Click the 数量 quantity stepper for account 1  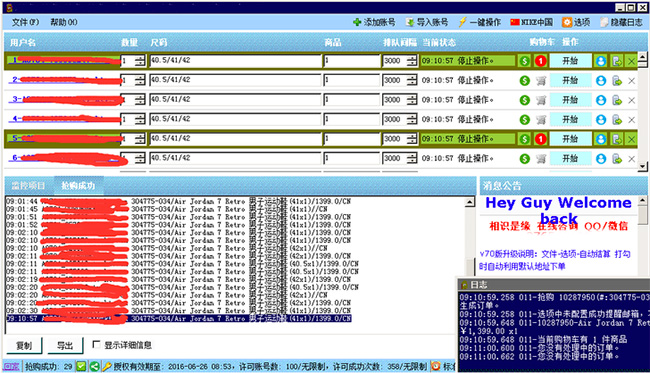140,61
